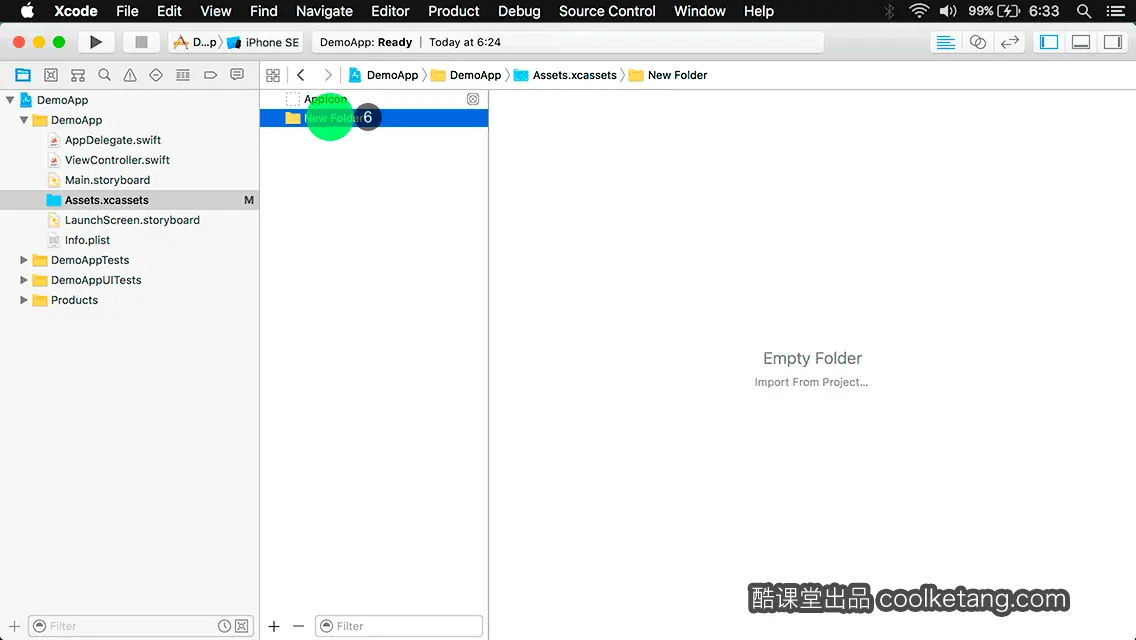Click Import From Project link

coord(811,382)
